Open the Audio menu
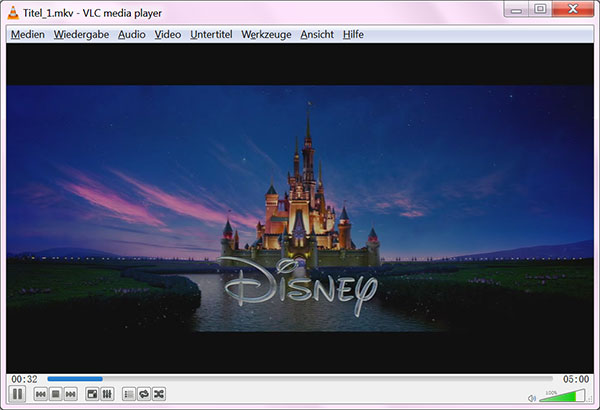This screenshot has height=410, width=600. (132, 34)
